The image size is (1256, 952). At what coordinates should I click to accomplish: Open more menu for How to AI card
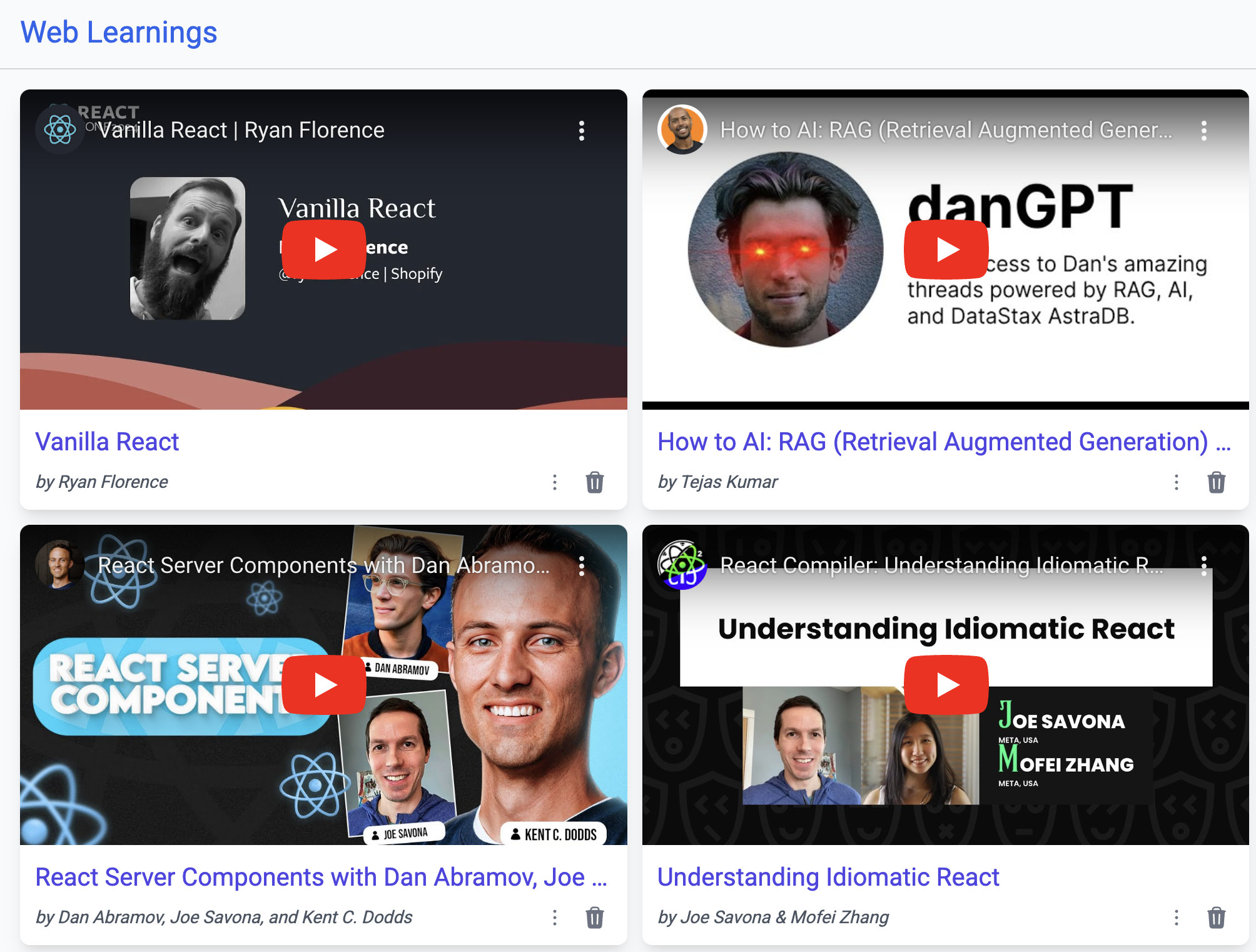tap(1177, 482)
